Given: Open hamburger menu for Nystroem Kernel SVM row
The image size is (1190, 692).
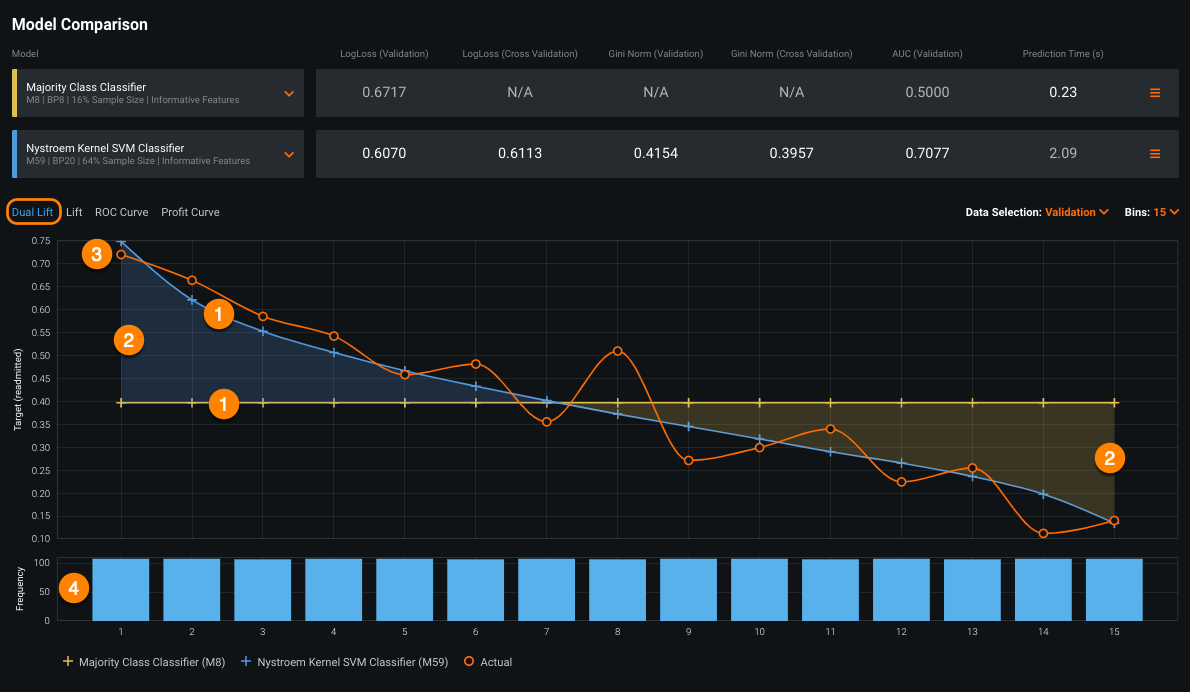Looking at the screenshot, I should pos(1155,154).
